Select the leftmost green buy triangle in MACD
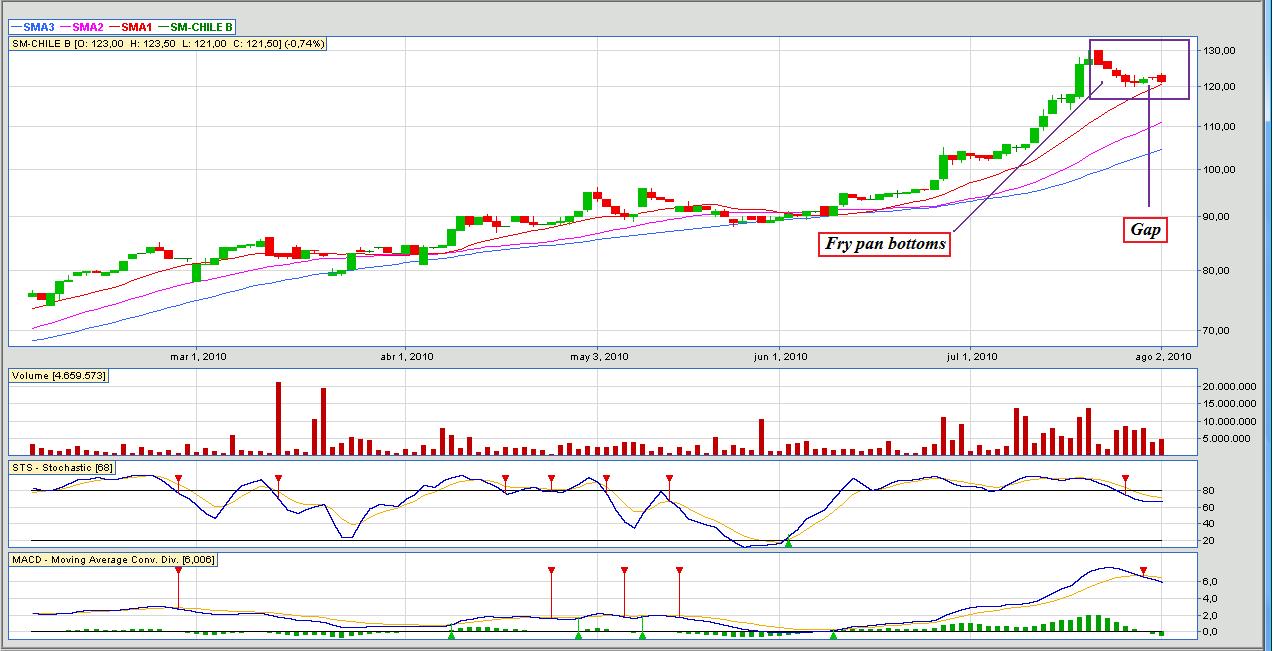The image size is (1273, 651). (x=451, y=635)
